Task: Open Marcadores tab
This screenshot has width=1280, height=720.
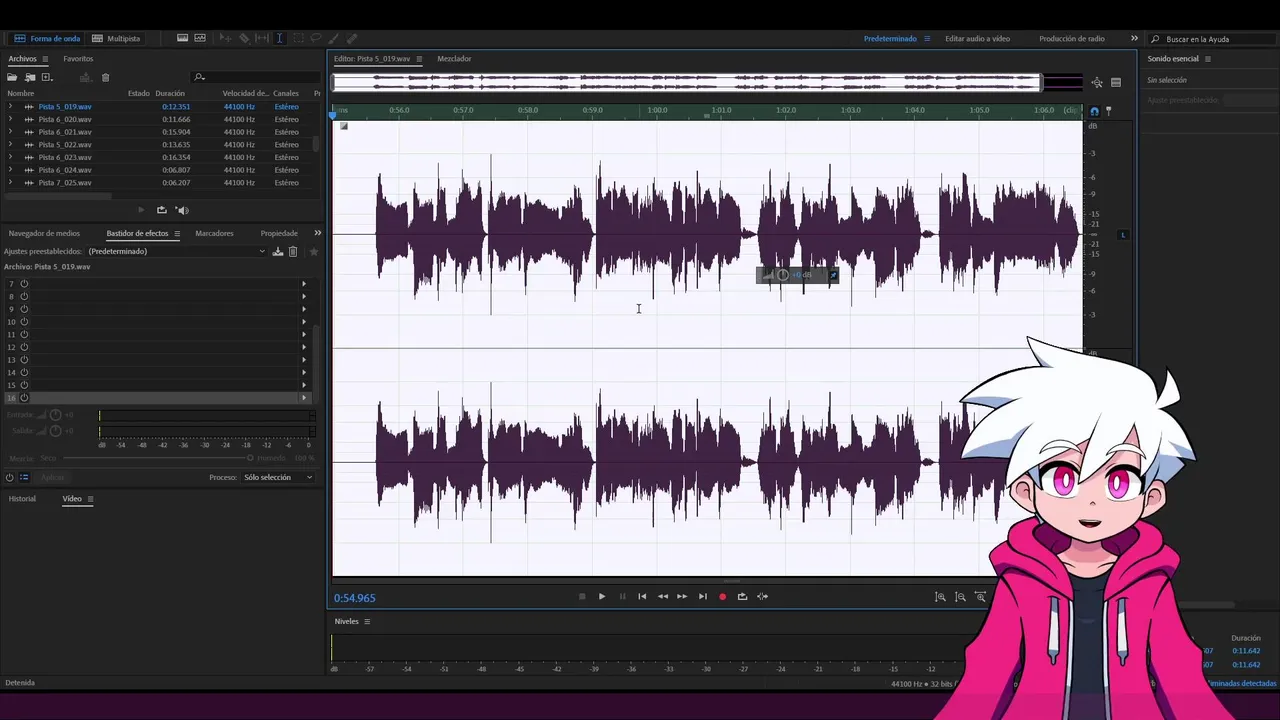Action: click(x=214, y=233)
